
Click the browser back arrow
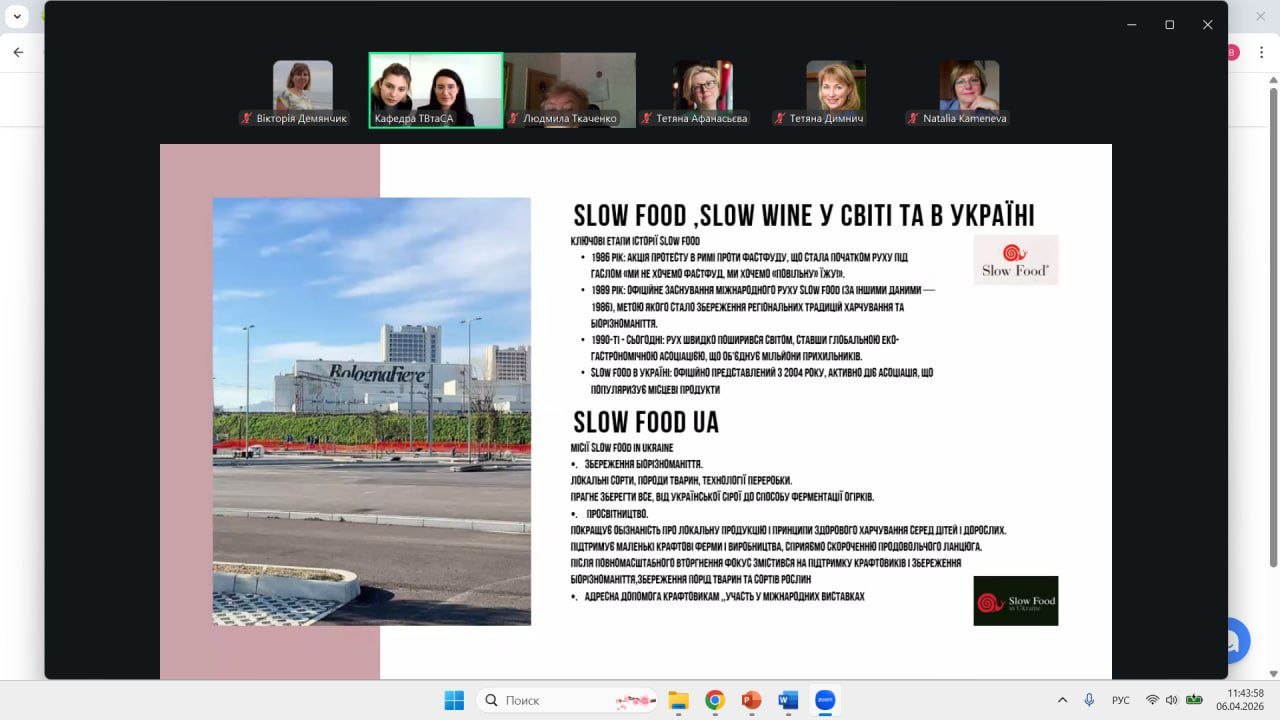click(18, 52)
